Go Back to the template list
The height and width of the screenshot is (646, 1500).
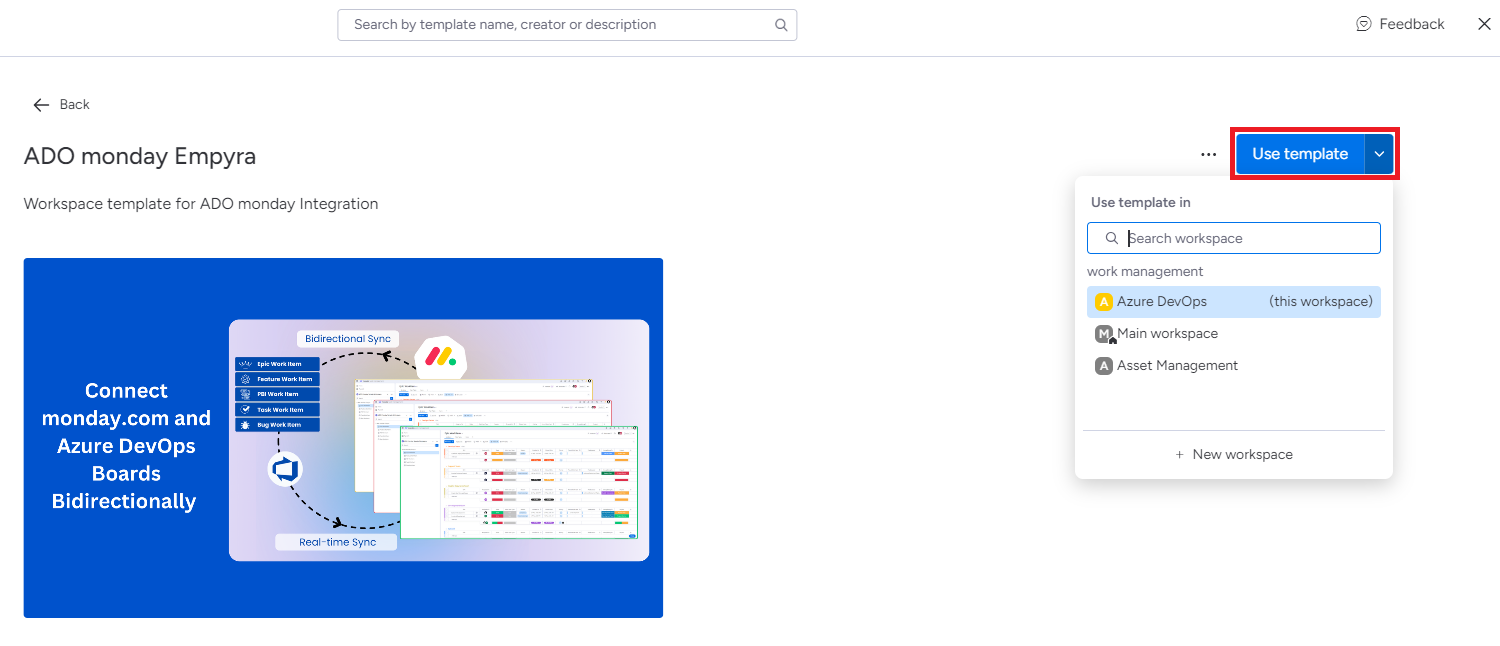click(x=62, y=104)
